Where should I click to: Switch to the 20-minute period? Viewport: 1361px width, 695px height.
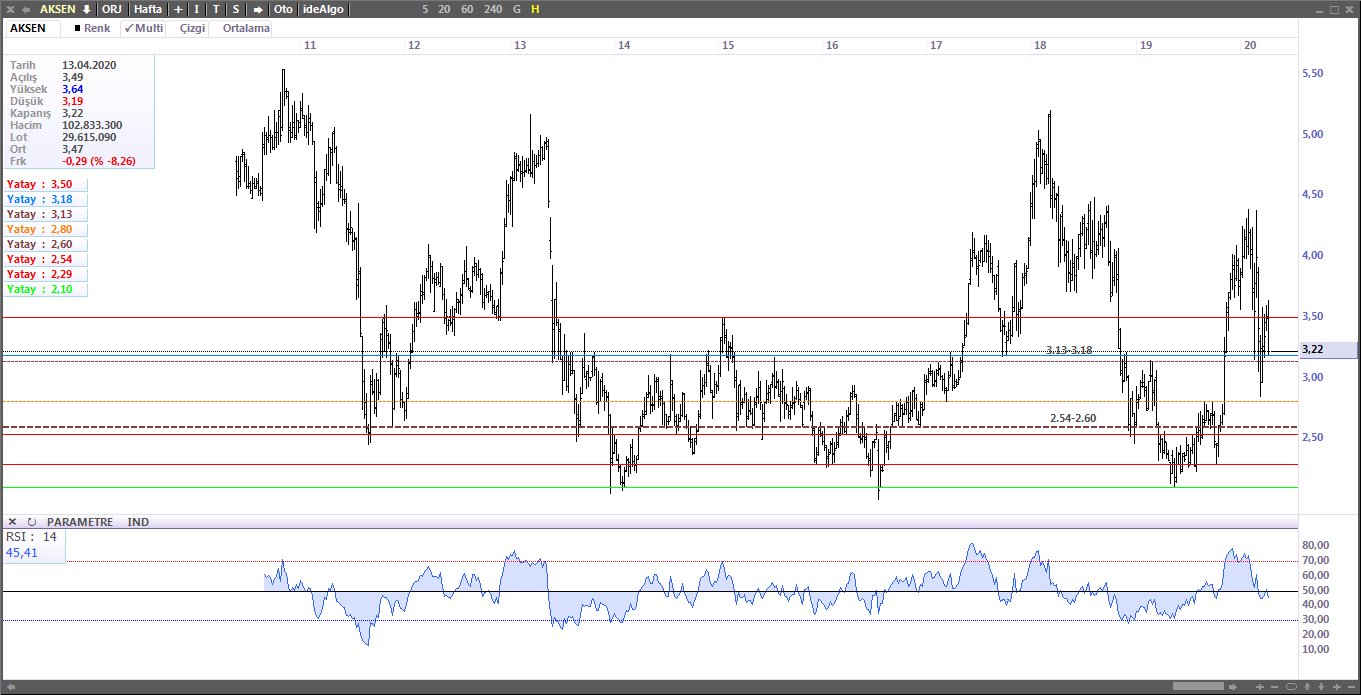click(x=443, y=9)
